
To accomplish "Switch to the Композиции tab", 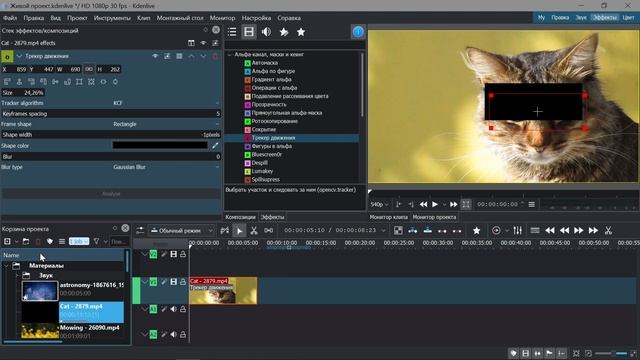I will tap(240, 217).
